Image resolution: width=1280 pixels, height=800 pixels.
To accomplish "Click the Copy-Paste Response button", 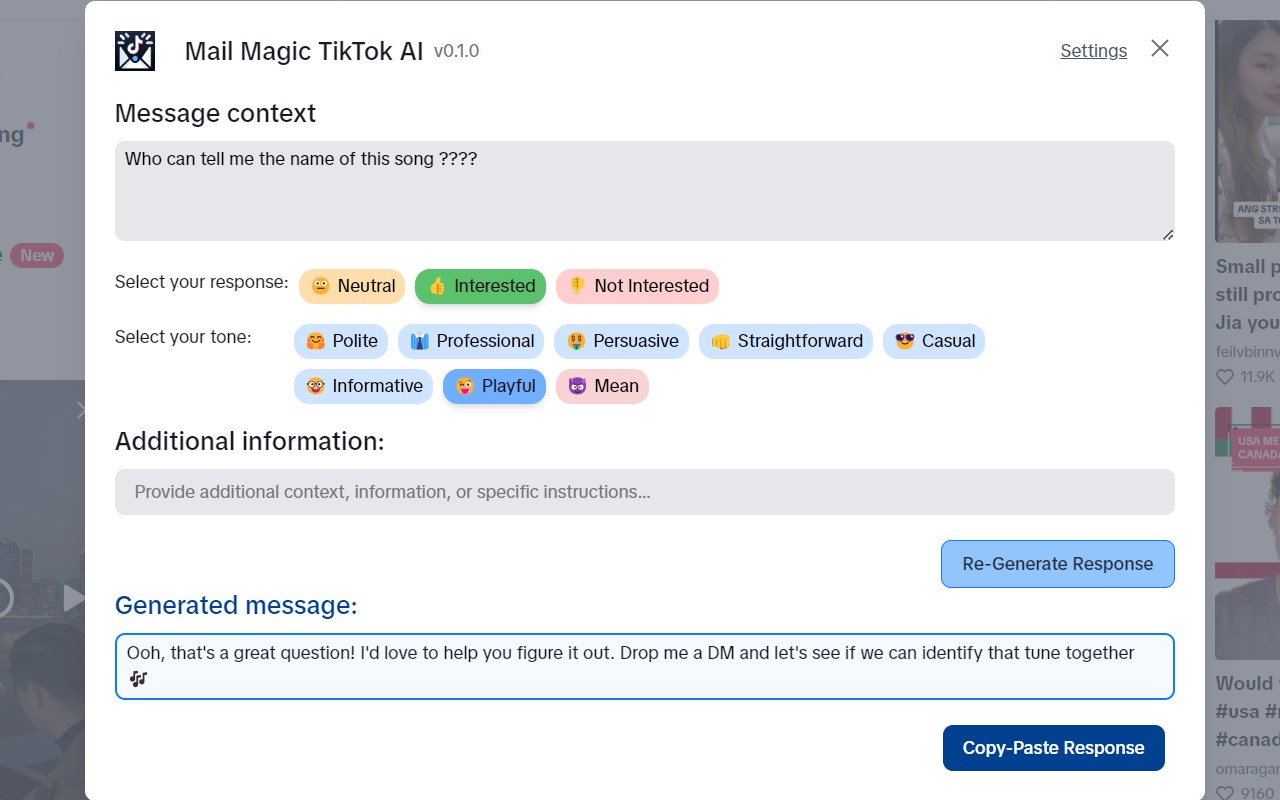I will [x=1053, y=748].
